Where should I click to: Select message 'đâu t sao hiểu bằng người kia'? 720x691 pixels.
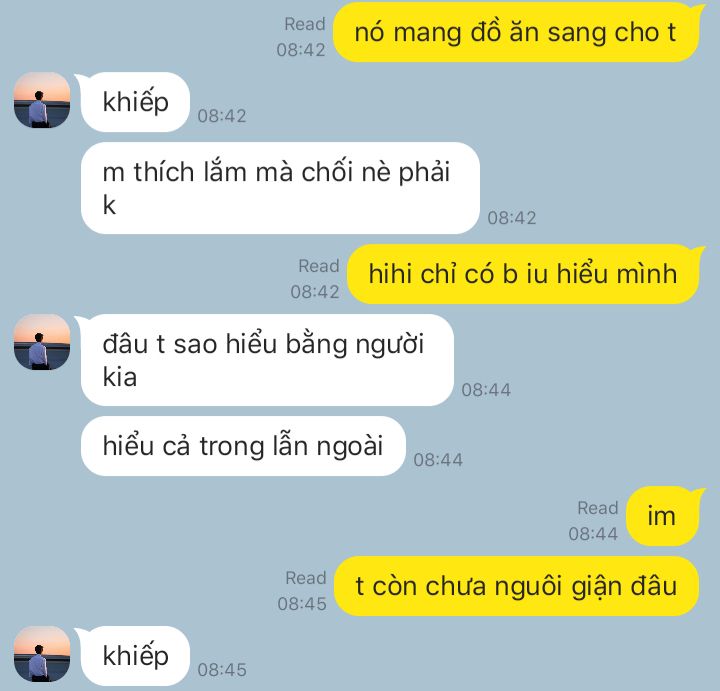(267, 360)
